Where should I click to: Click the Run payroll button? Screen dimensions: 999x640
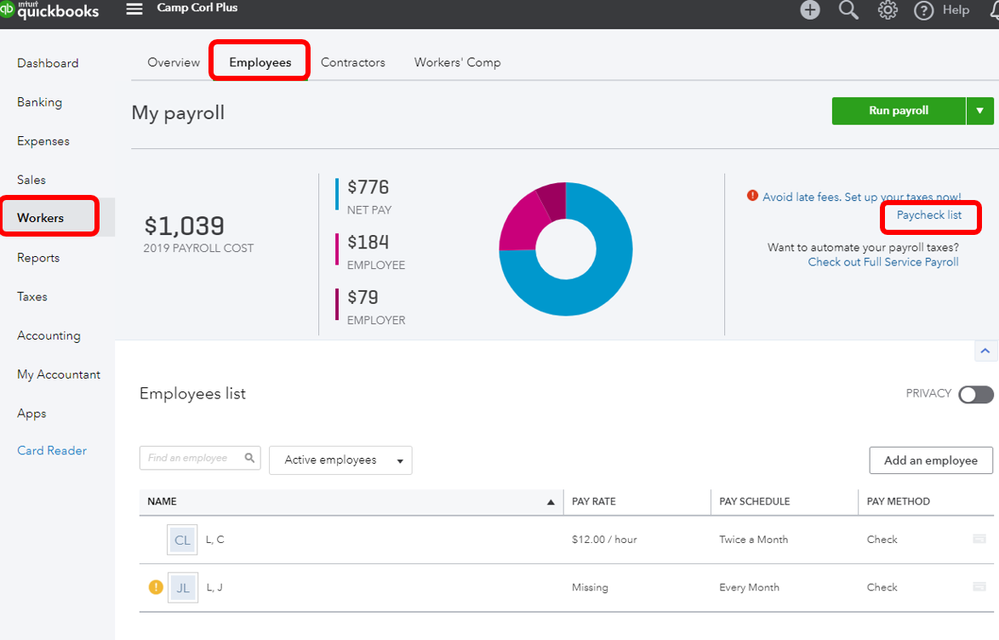pyautogui.click(x=898, y=111)
